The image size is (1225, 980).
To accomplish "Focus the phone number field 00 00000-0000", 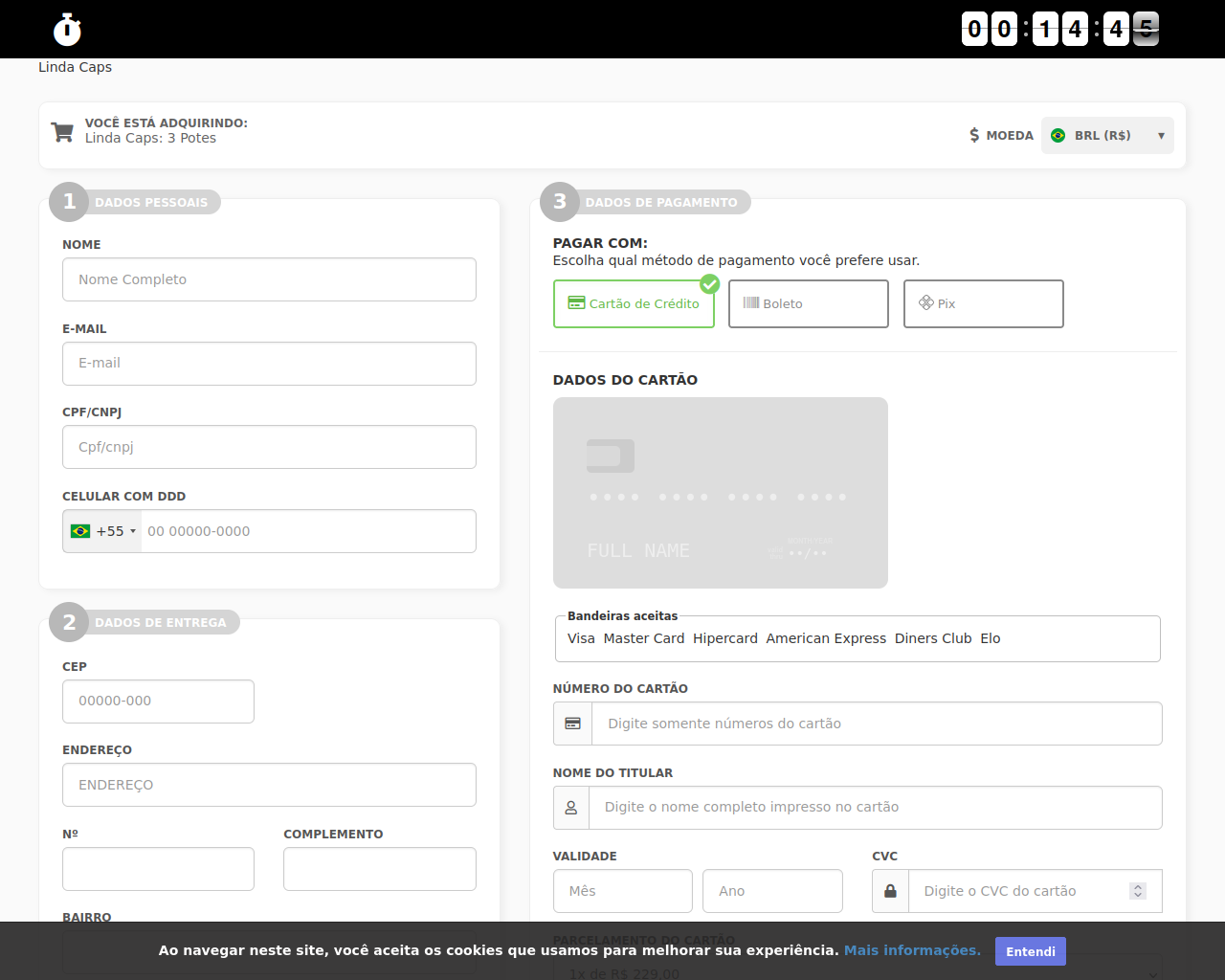I will 308,531.
